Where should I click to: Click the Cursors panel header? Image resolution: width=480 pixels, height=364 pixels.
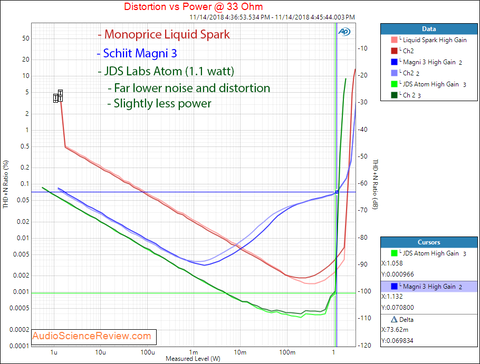pyautogui.click(x=429, y=242)
